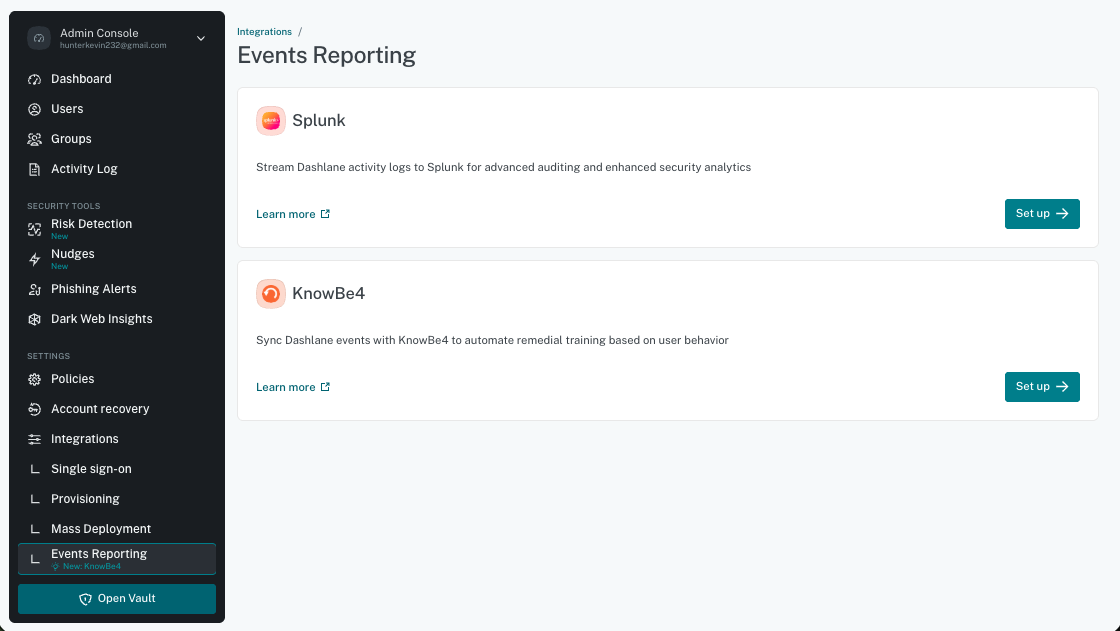Navigate to Phishing Alerts
This screenshot has height=631, width=1120.
pos(117,289)
